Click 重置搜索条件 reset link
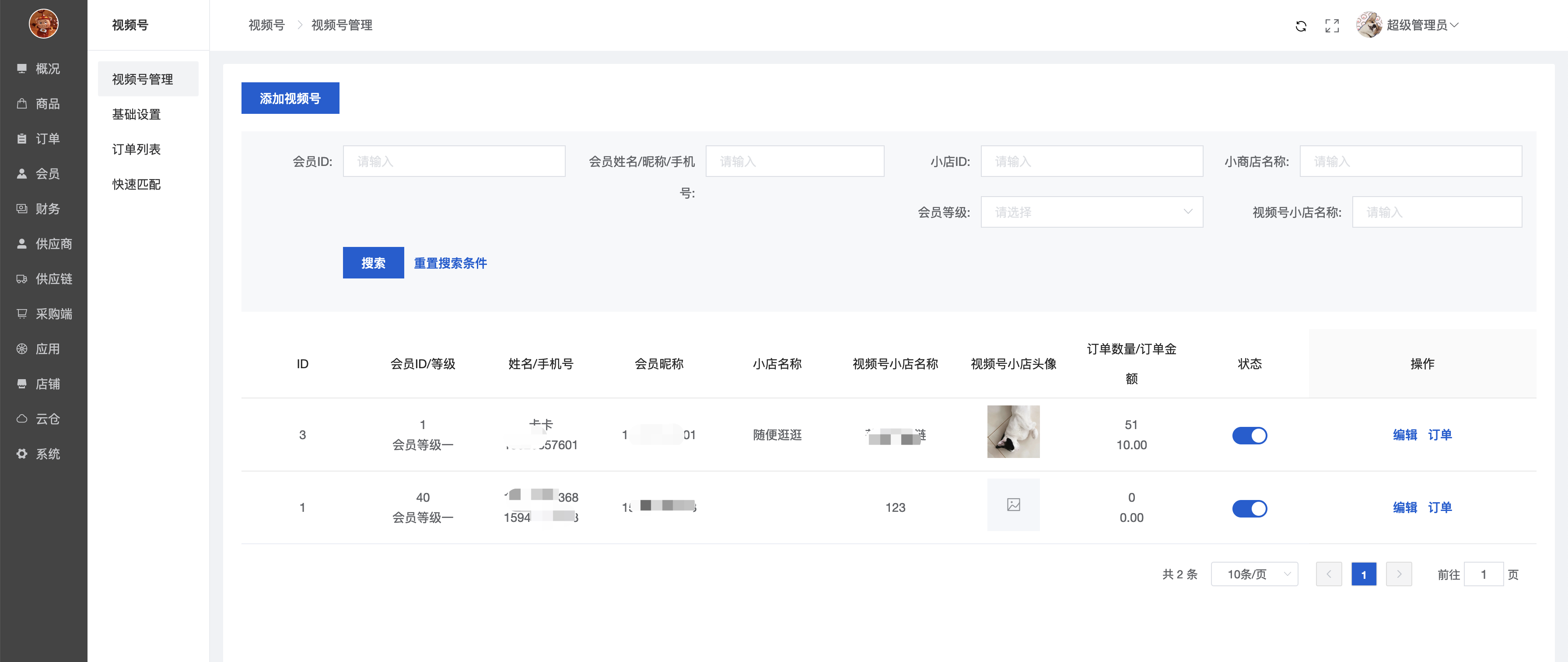 (450, 263)
